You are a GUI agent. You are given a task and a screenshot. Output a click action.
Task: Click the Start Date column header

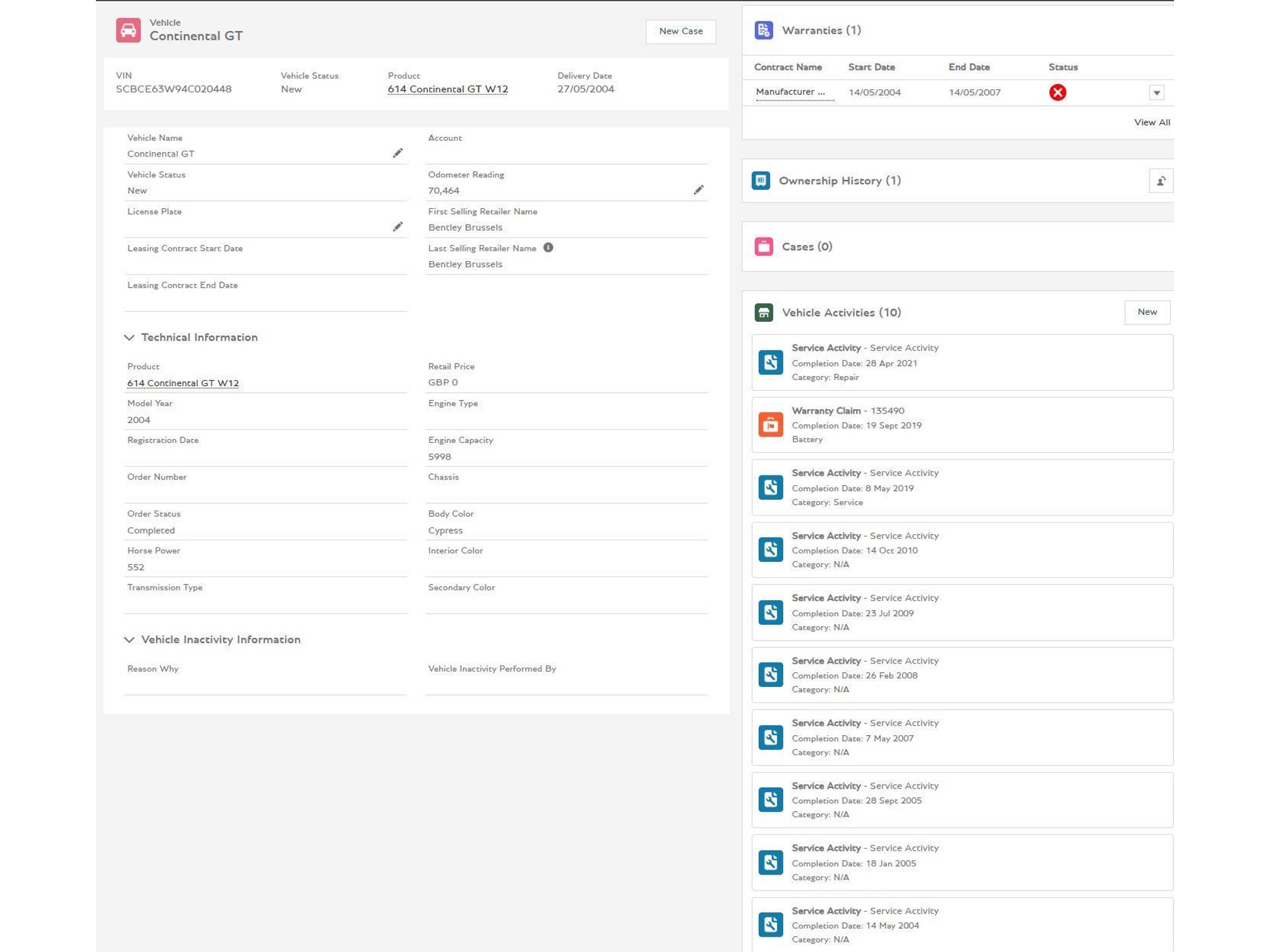872,67
